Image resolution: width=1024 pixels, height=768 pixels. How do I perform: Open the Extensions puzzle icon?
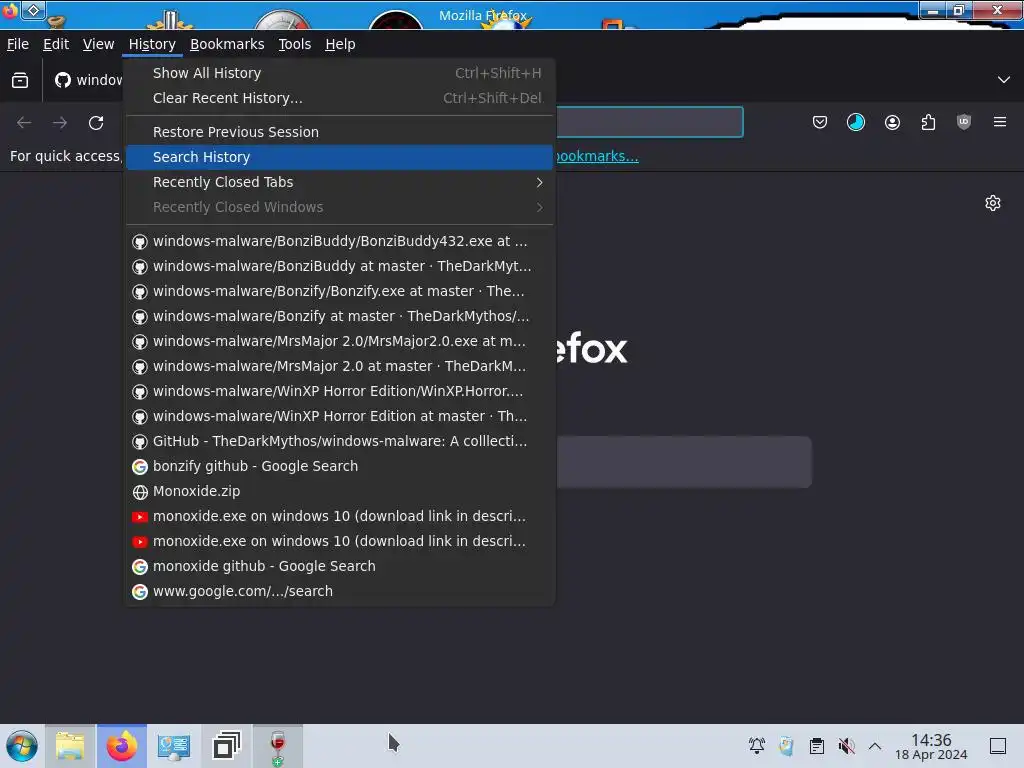(928, 122)
